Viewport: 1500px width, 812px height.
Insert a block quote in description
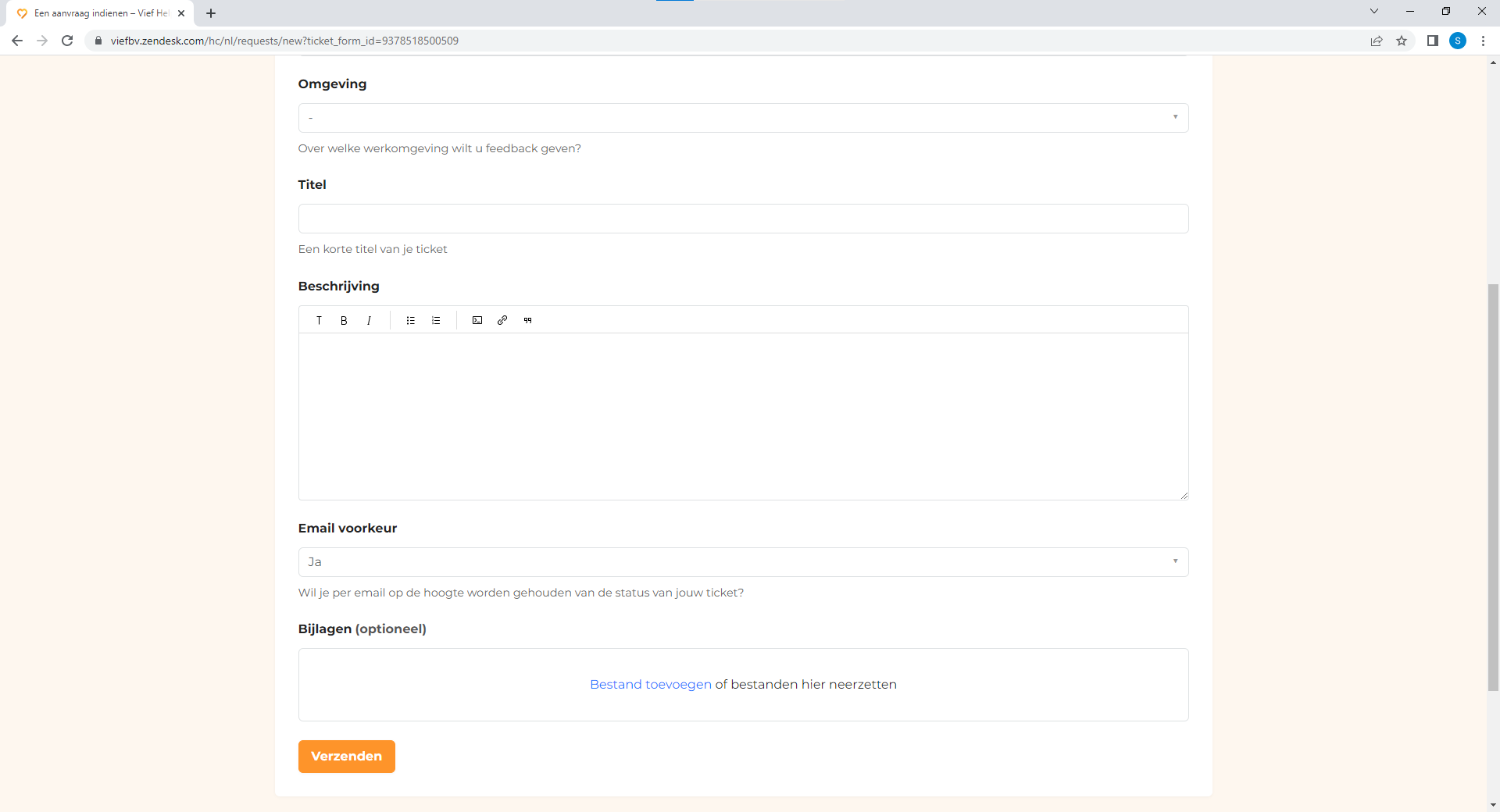[528, 320]
